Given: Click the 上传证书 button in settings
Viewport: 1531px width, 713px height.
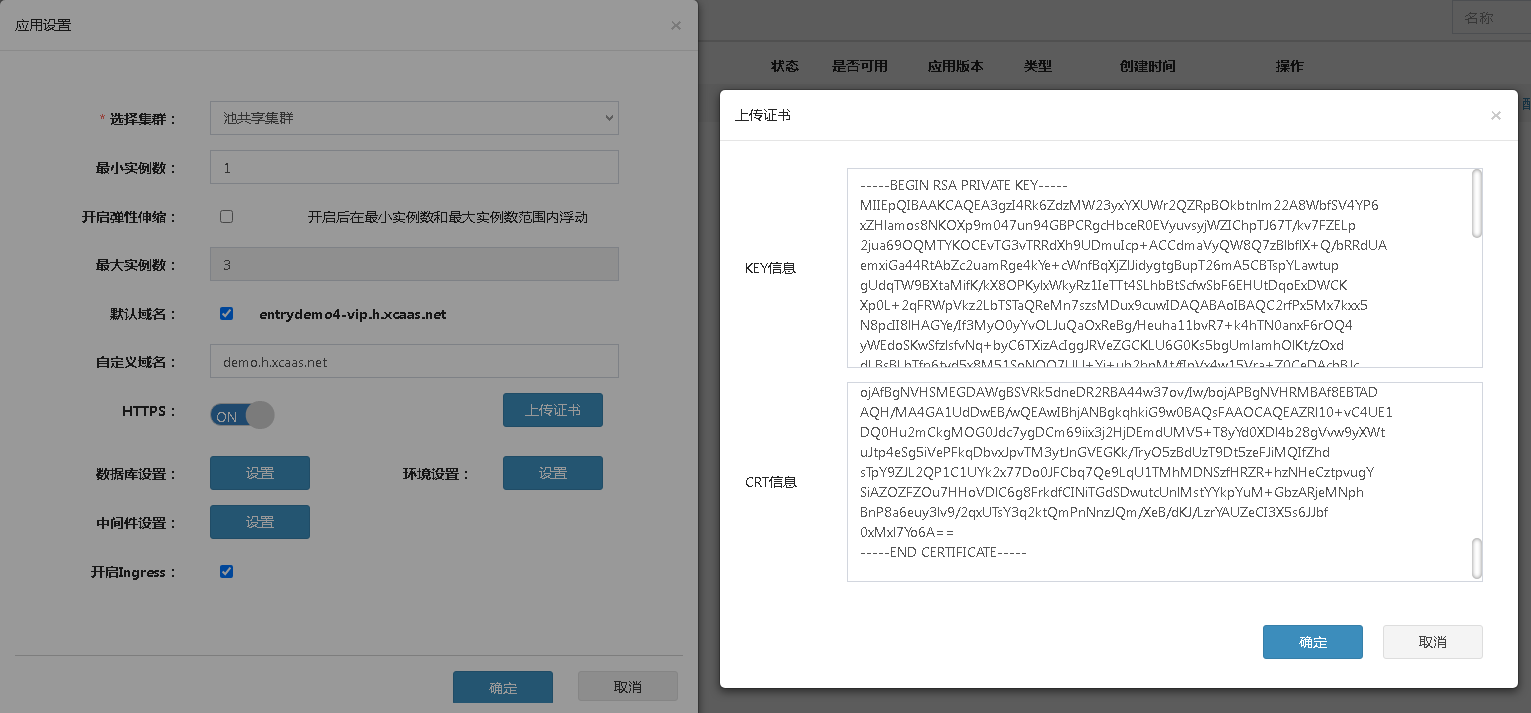Looking at the screenshot, I should click(553, 410).
